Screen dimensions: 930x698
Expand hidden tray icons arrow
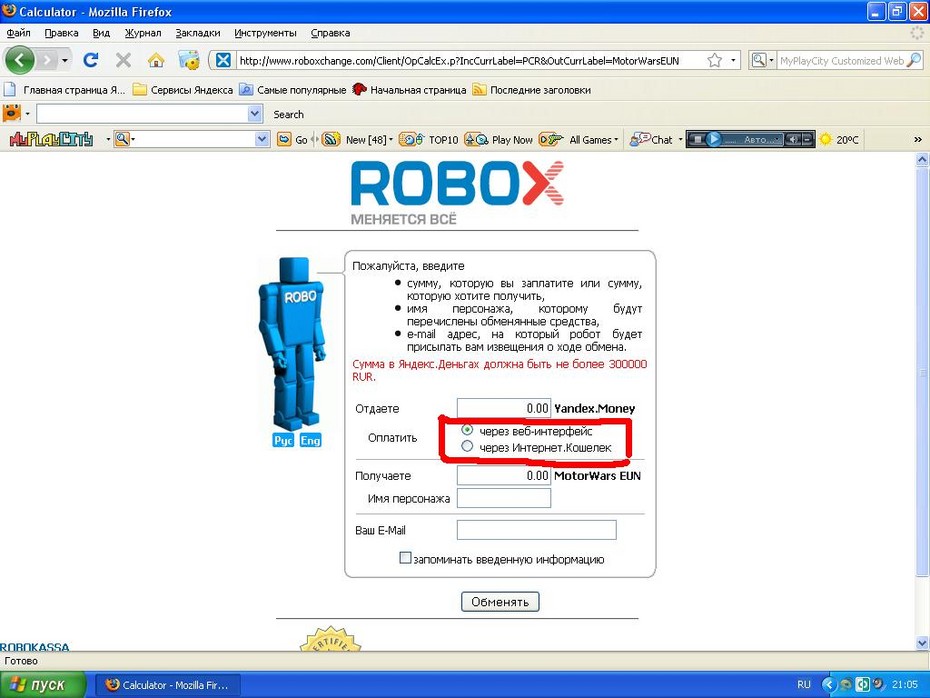click(827, 684)
